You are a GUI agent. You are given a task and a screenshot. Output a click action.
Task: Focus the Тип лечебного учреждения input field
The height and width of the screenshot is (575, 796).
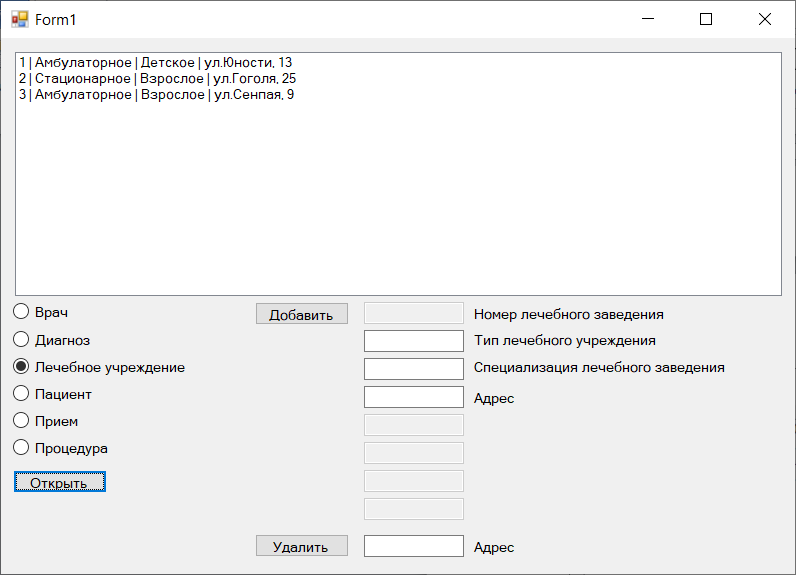414,341
